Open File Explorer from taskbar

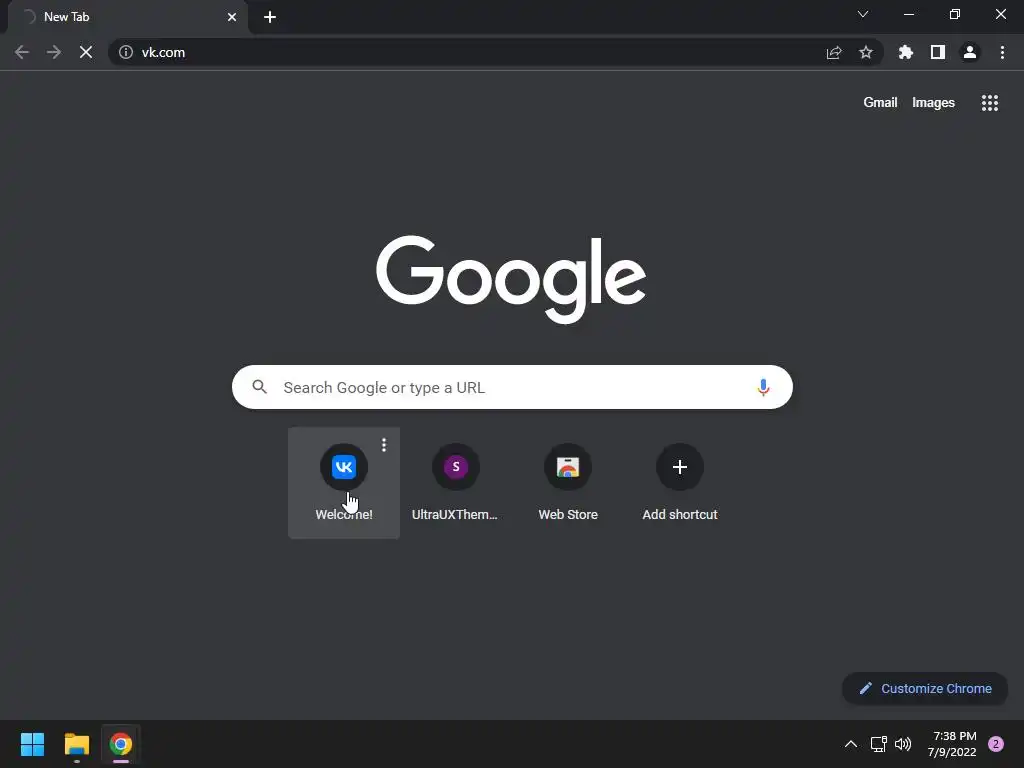pos(76,744)
